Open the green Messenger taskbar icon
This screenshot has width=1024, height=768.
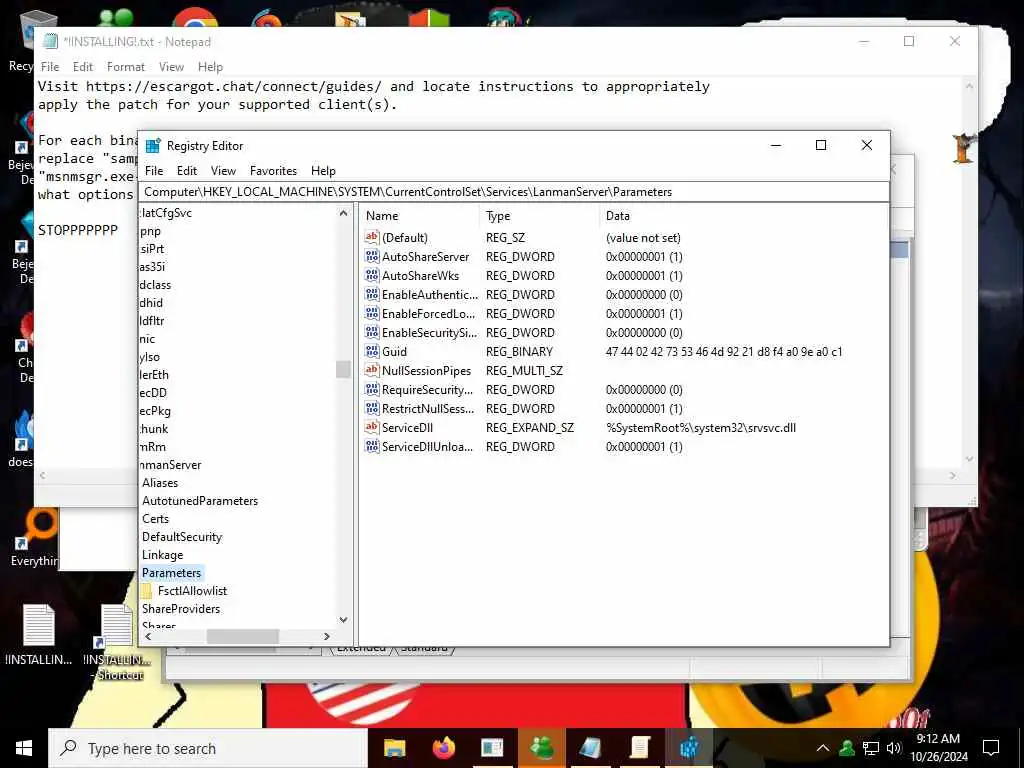click(541, 747)
